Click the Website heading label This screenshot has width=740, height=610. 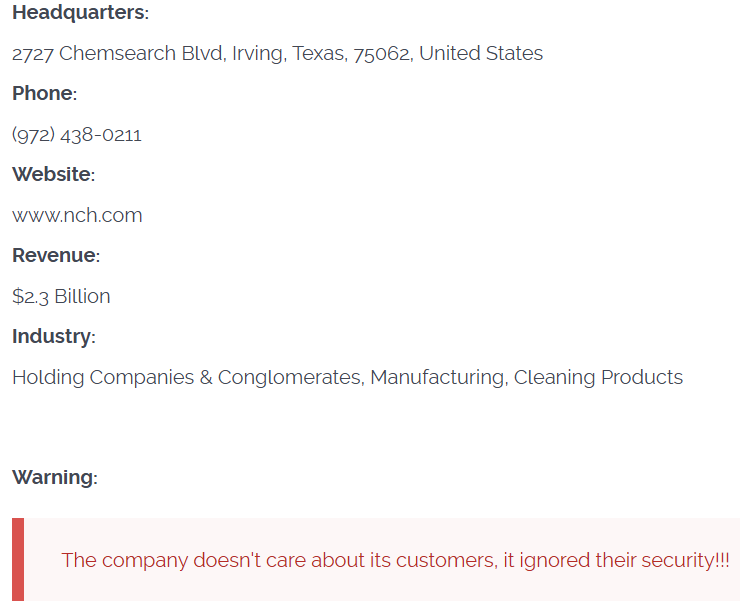coord(51,175)
